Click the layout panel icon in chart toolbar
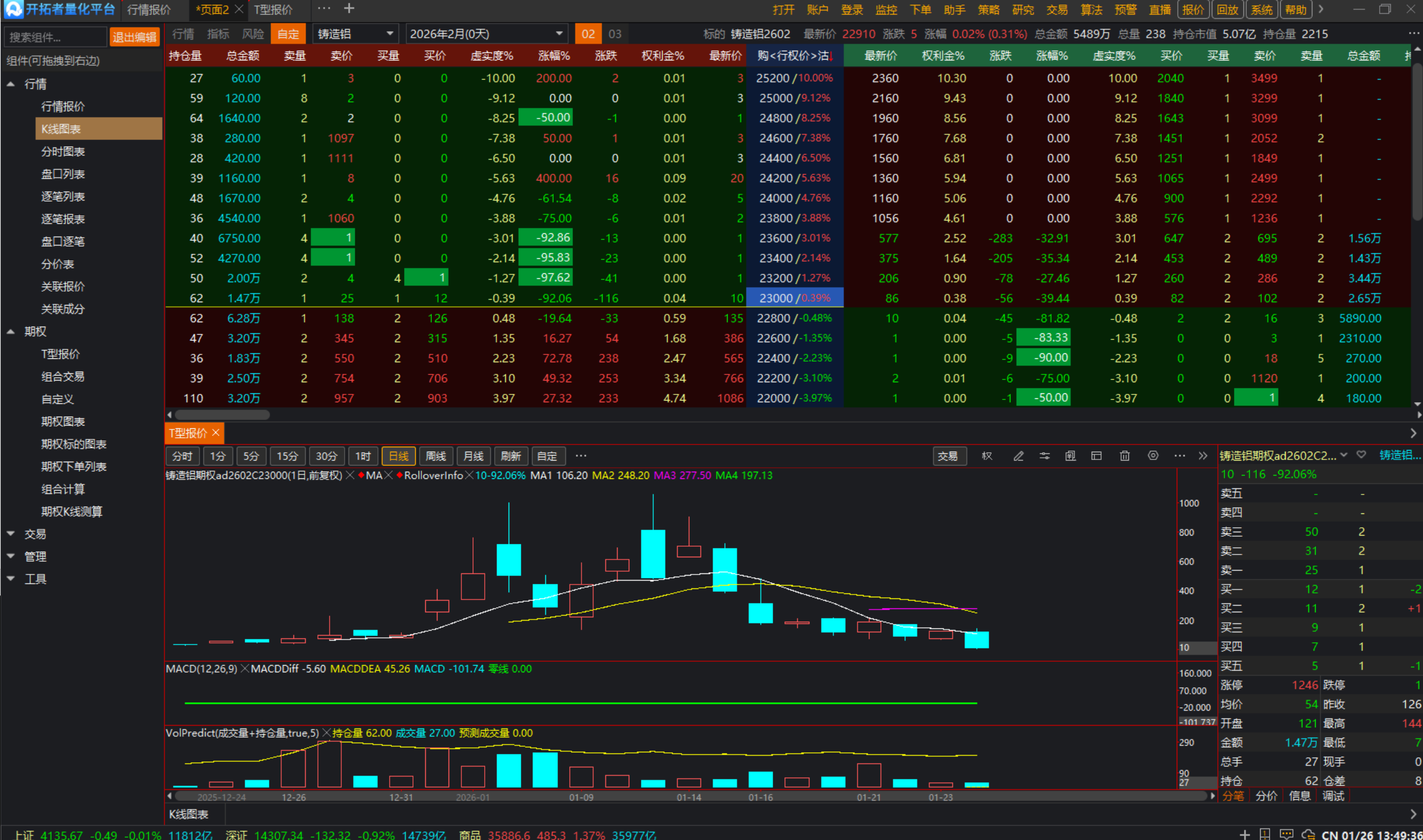Screen dimensions: 1423x840 coord(1096,456)
